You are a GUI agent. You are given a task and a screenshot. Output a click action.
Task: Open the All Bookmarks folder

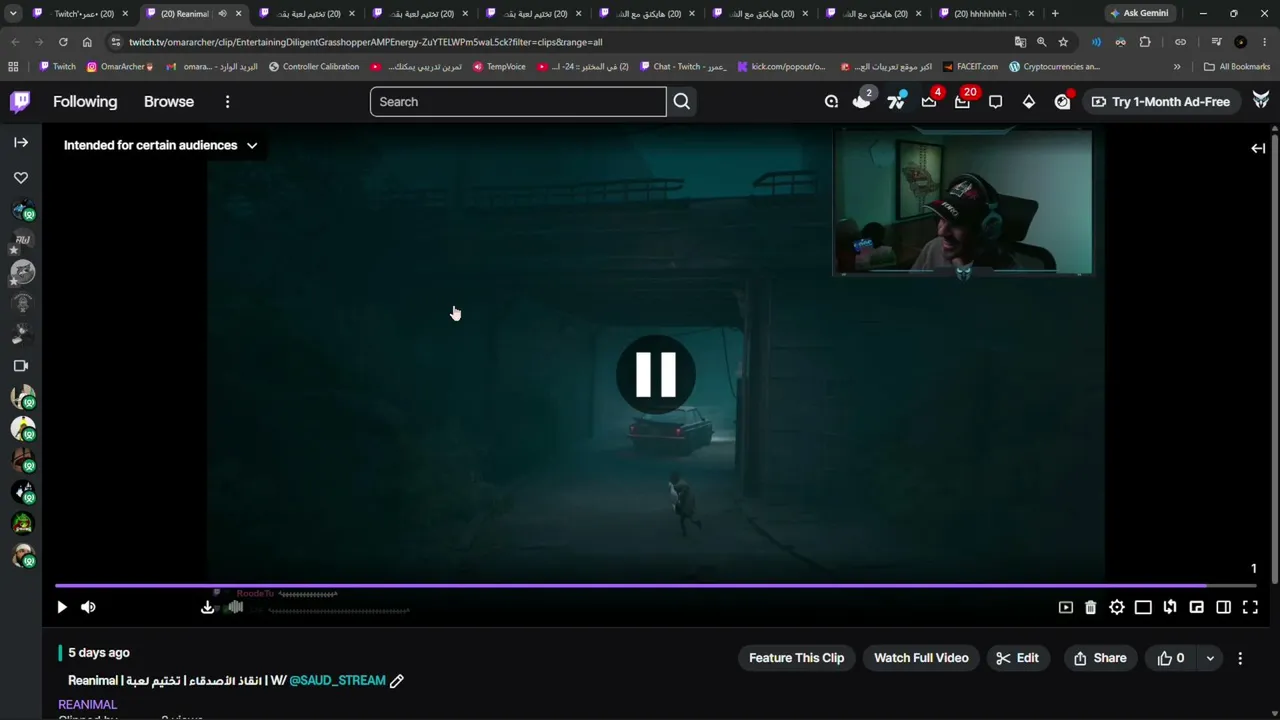point(1237,67)
